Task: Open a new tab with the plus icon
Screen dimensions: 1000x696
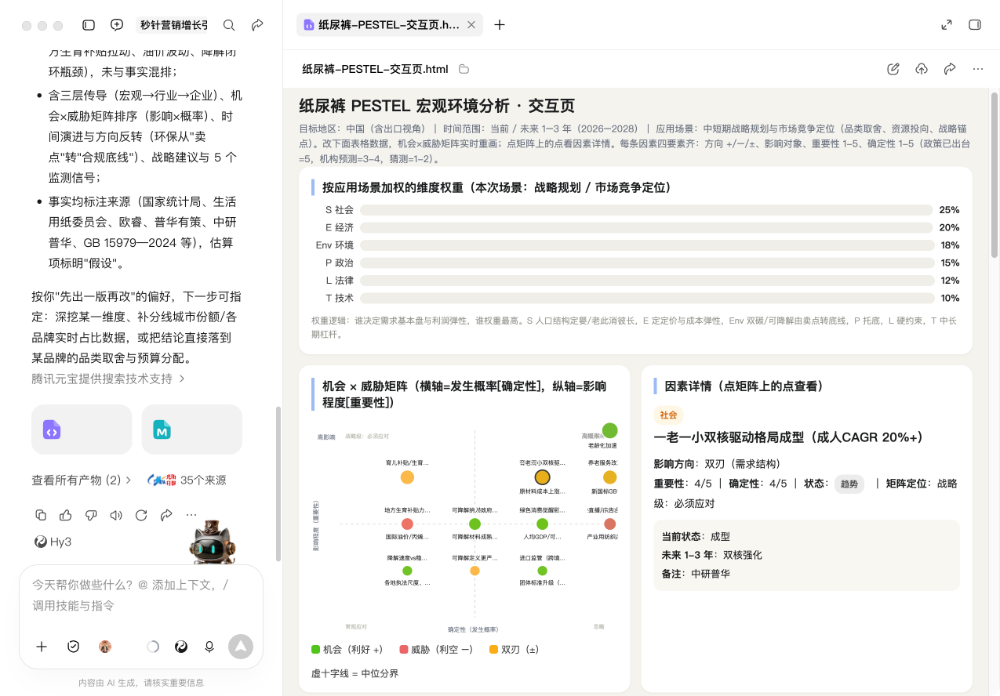Action: coord(499,25)
